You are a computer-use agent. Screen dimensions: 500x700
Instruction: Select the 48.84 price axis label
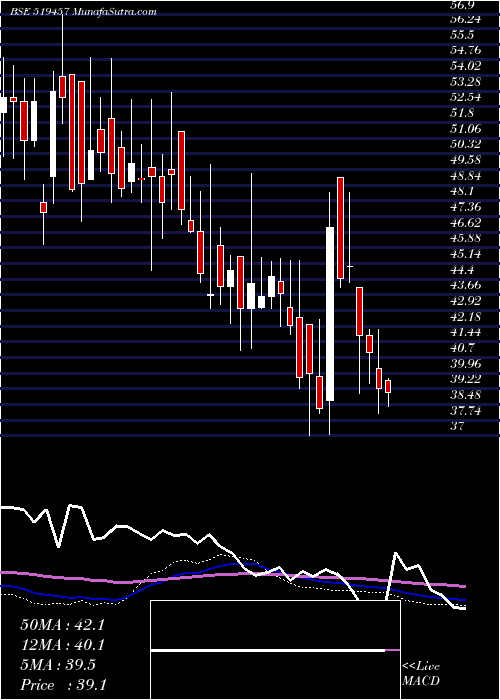(x=467, y=176)
